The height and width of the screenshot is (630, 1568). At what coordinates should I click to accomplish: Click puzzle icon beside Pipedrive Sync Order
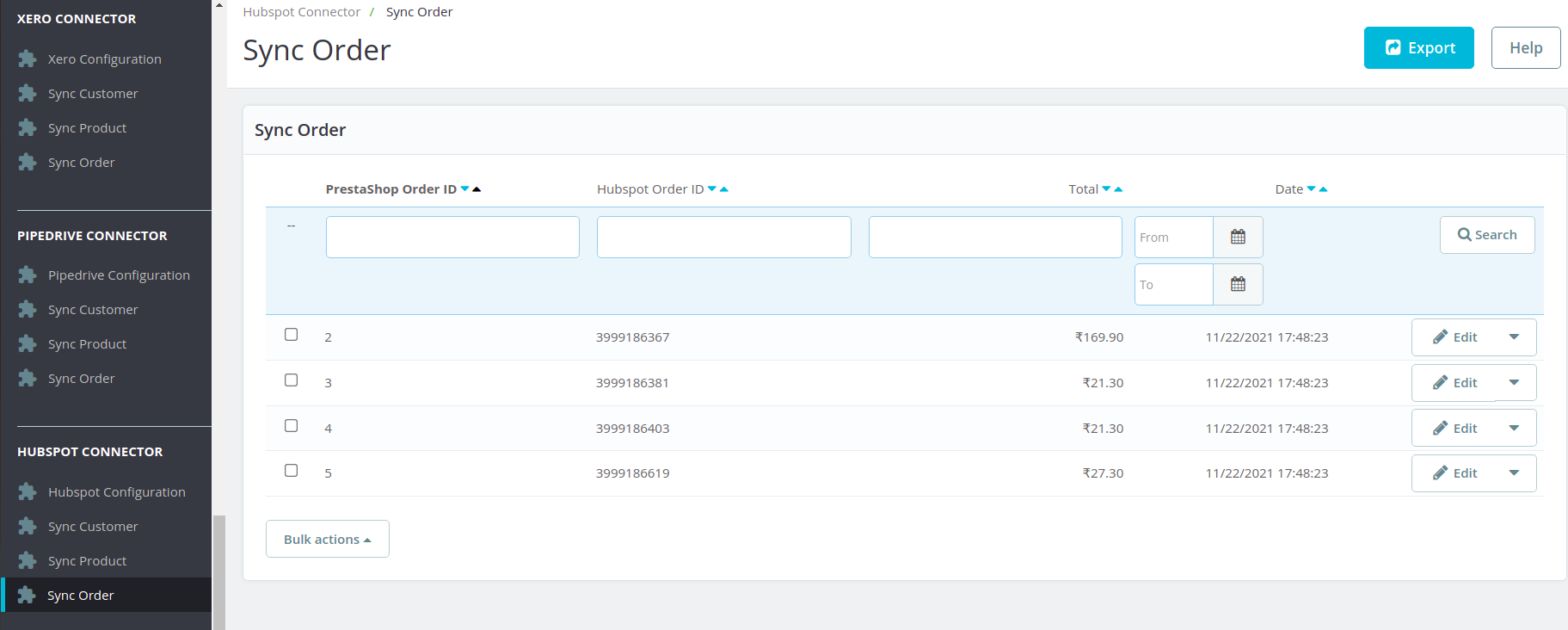point(28,378)
